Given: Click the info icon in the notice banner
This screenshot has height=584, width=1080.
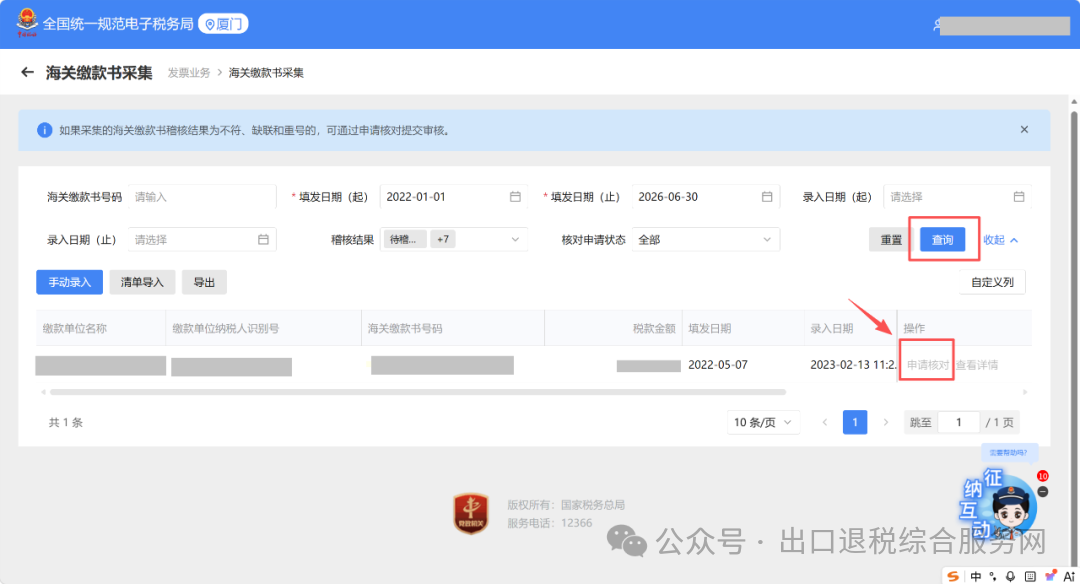Looking at the screenshot, I should [45, 130].
